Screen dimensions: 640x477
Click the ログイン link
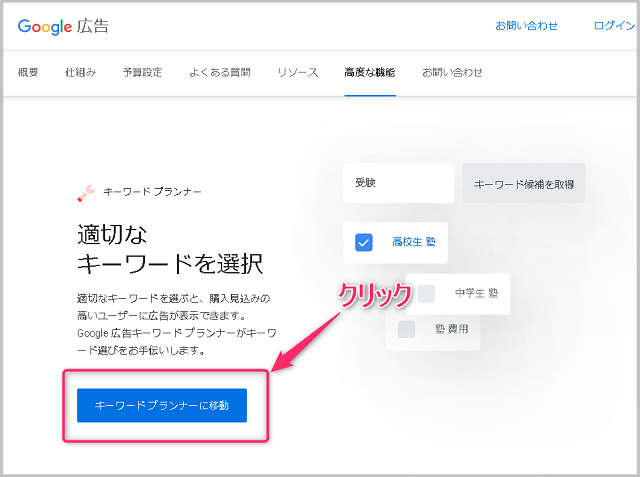(x=614, y=26)
